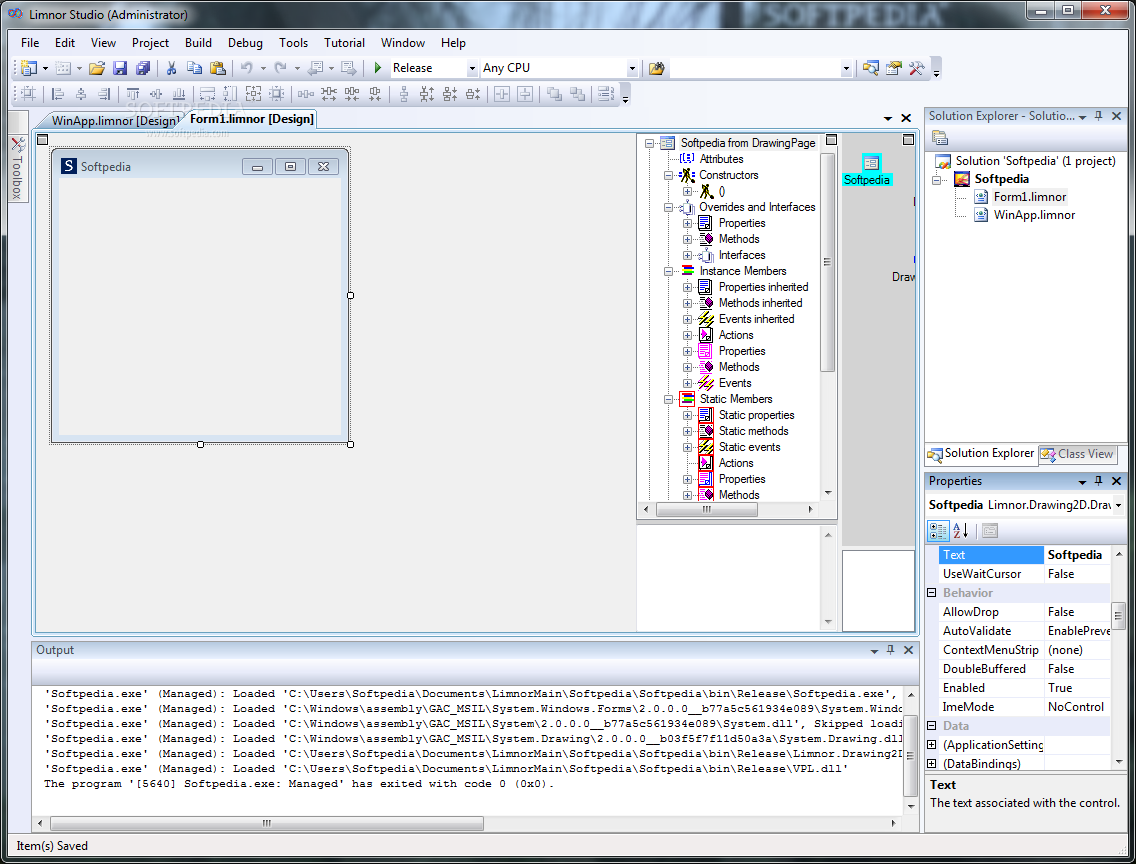The width and height of the screenshot is (1136, 864).
Task: Click the Tab Order icon
Action: click(606, 93)
